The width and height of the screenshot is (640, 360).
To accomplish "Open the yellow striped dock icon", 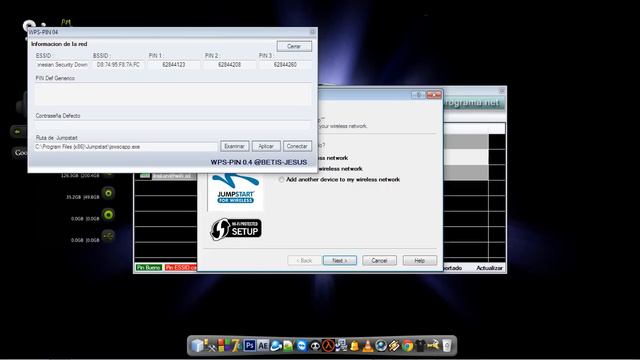I will [394, 346].
